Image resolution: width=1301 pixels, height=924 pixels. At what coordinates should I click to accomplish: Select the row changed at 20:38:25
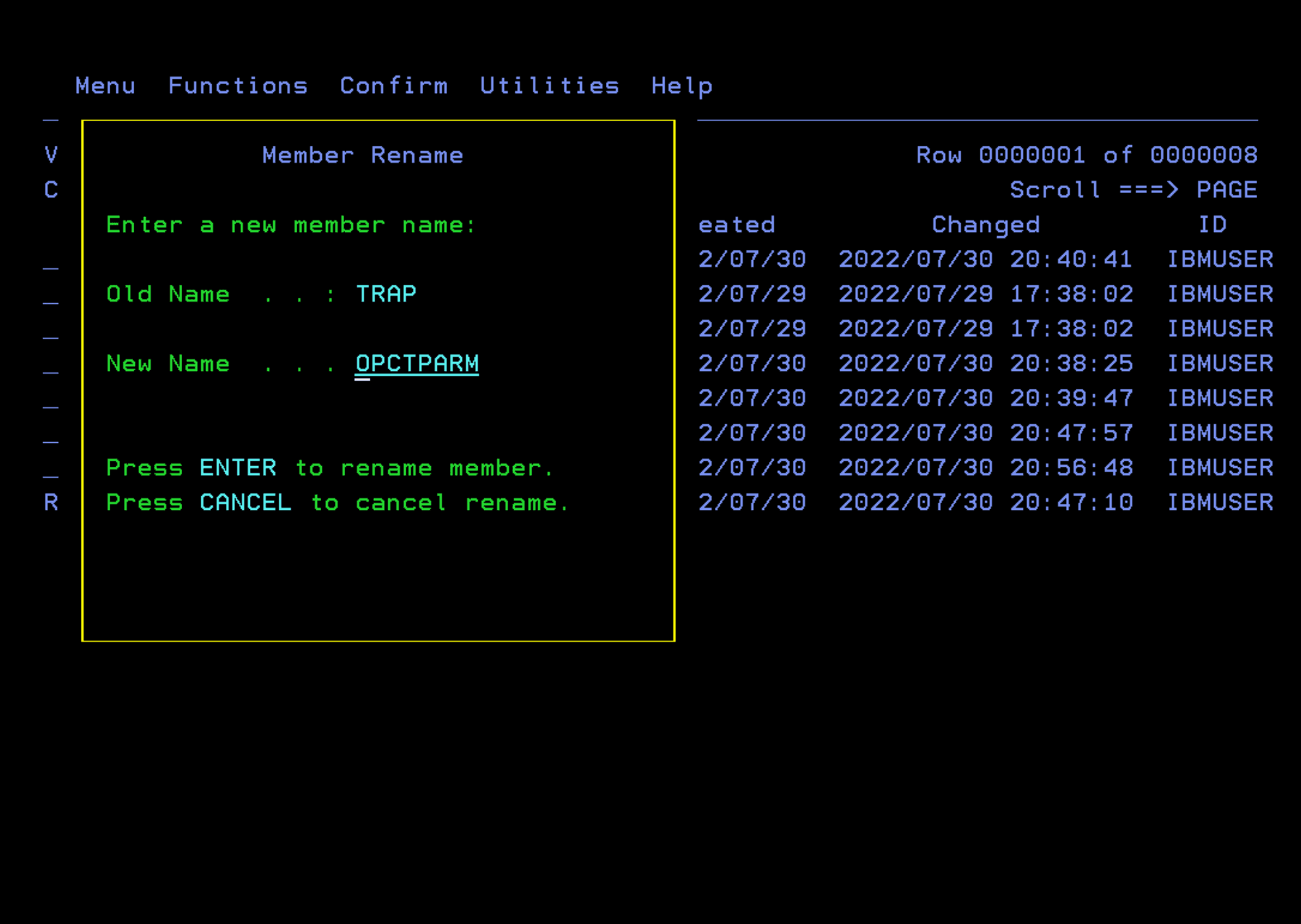pyautogui.click(x=985, y=363)
